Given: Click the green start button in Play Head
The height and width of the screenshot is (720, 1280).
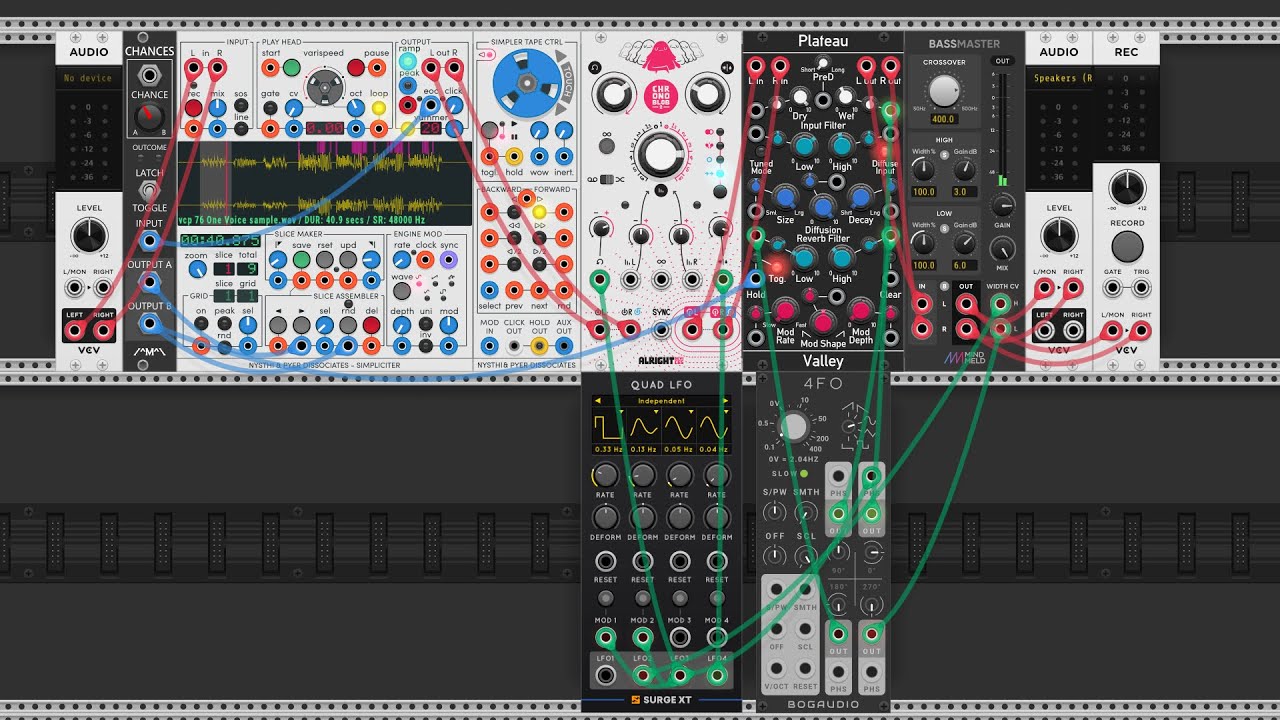Looking at the screenshot, I should pos(291,68).
